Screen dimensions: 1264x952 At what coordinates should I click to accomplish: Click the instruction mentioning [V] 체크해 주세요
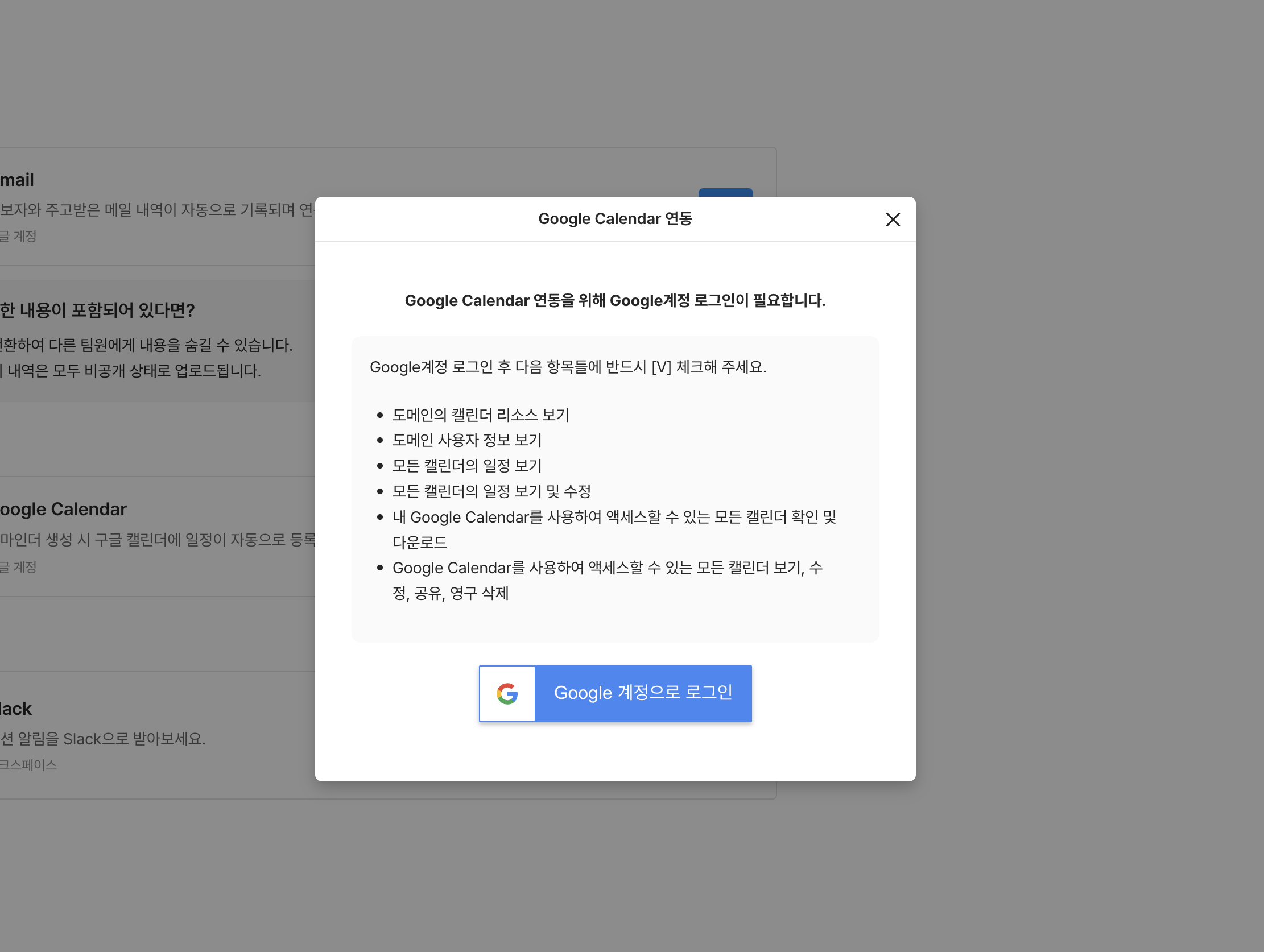click(x=568, y=367)
